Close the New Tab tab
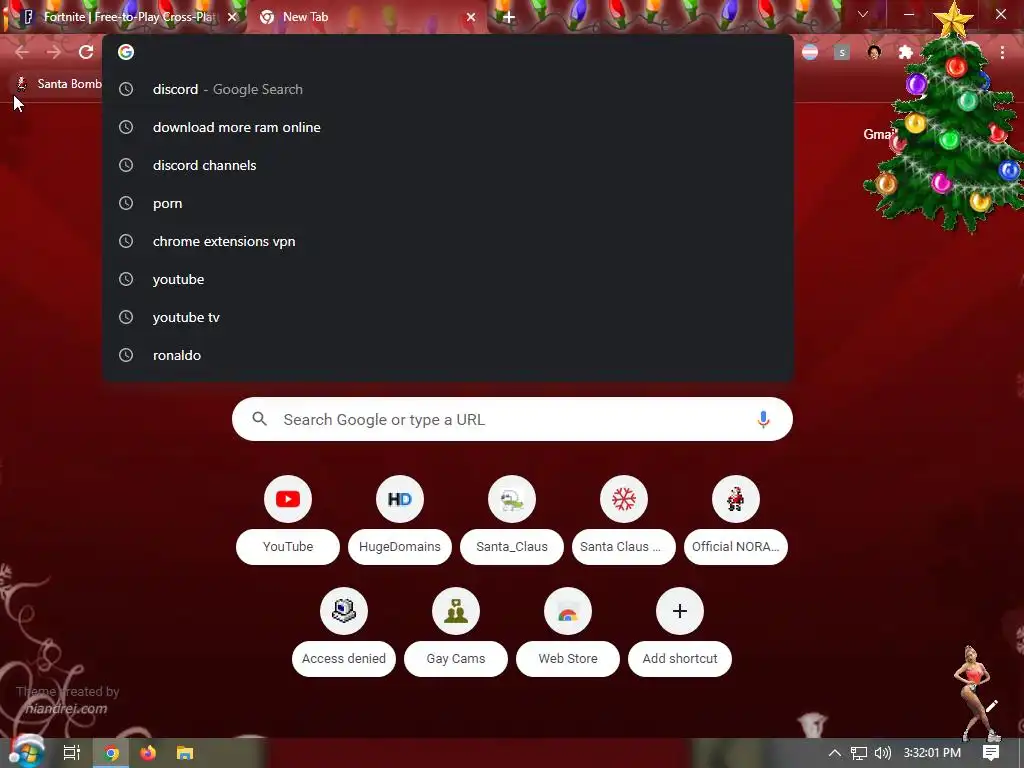The height and width of the screenshot is (768, 1024). tap(471, 17)
